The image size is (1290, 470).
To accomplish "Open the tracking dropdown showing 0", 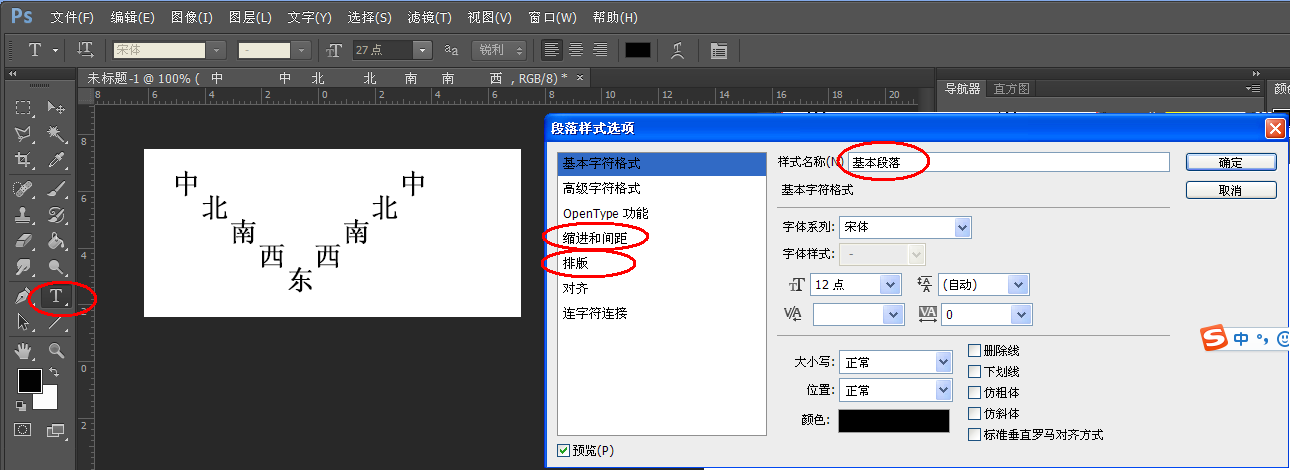I will pyautogui.click(x=1021, y=315).
